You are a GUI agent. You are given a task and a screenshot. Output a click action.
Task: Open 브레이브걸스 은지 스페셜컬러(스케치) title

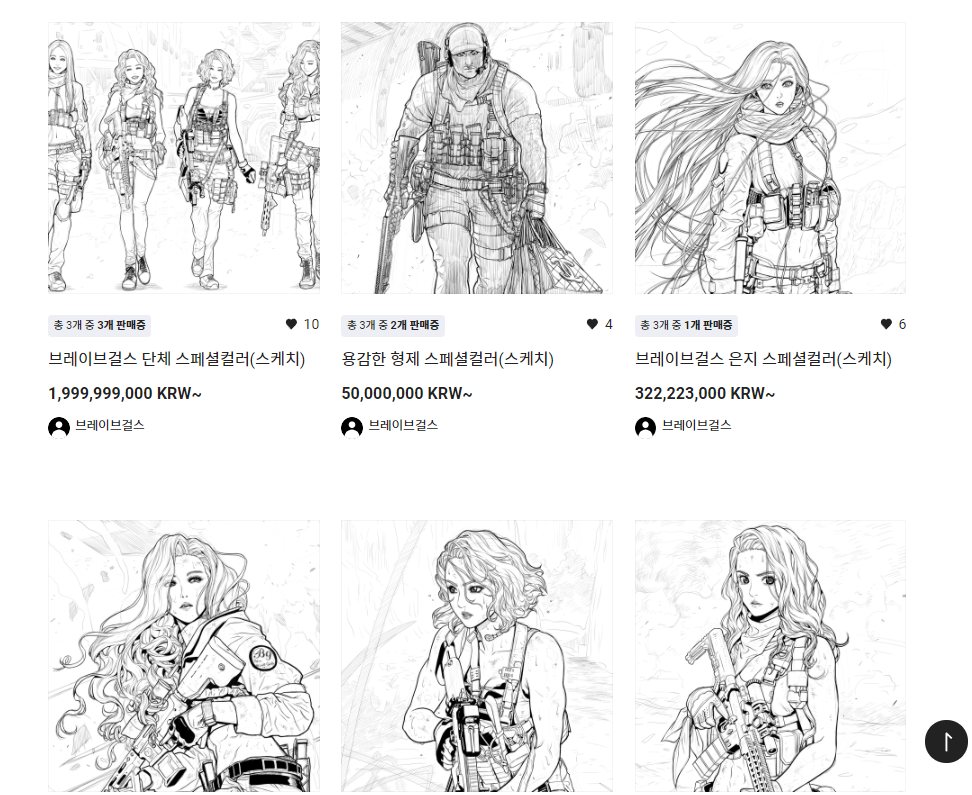click(763, 359)
